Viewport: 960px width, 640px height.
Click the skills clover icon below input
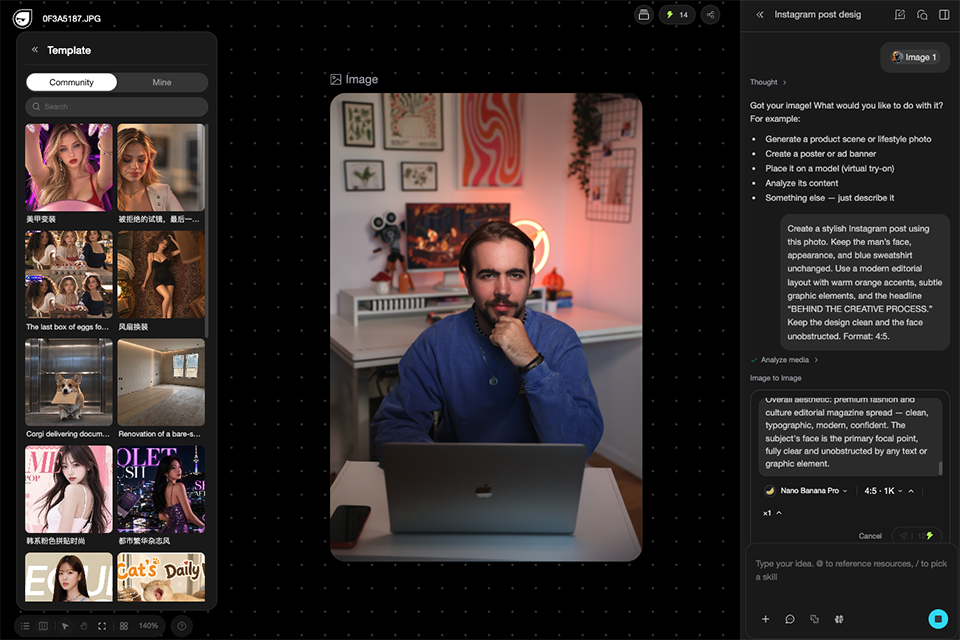click(839, 619)
